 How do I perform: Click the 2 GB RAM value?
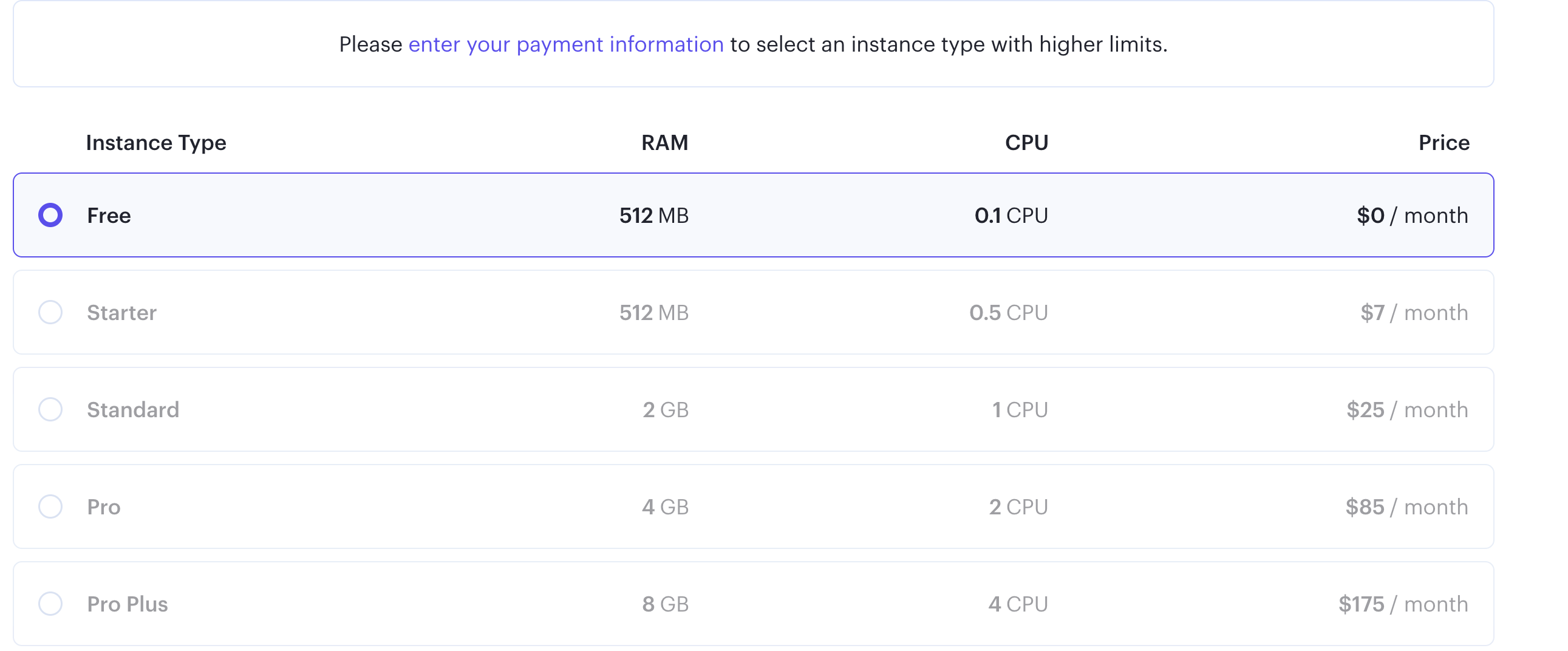tap(666, 409)
